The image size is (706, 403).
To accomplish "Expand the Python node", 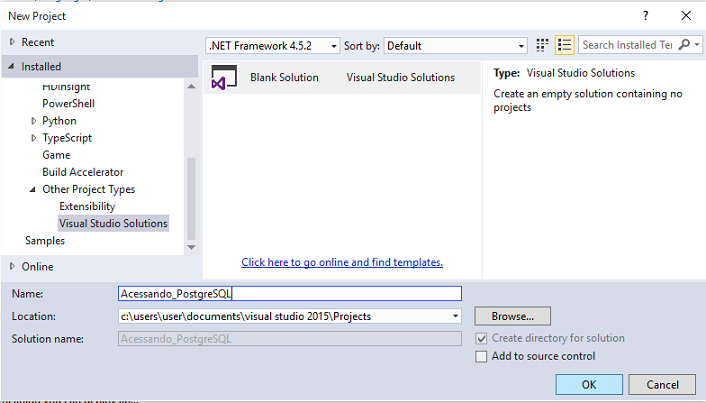I will (33, 121).
